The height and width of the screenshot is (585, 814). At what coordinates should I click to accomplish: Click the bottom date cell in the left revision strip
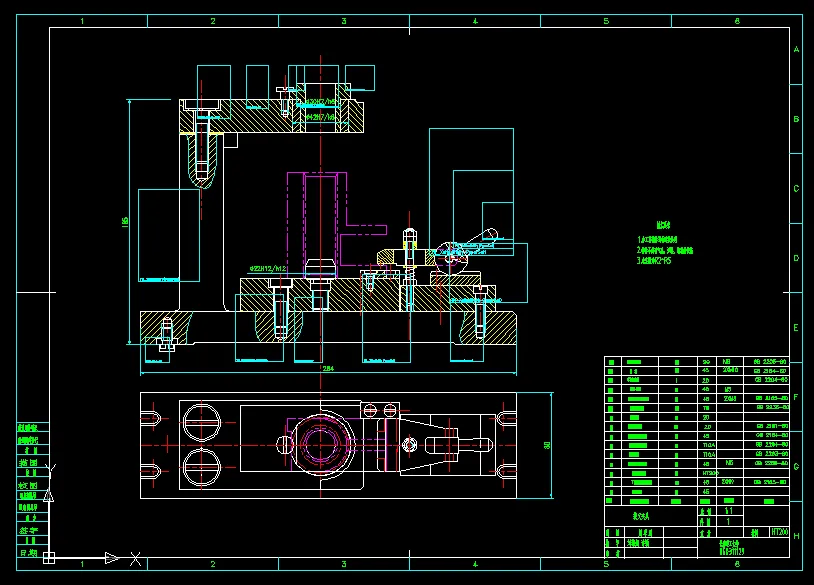[x=33, y=553]
